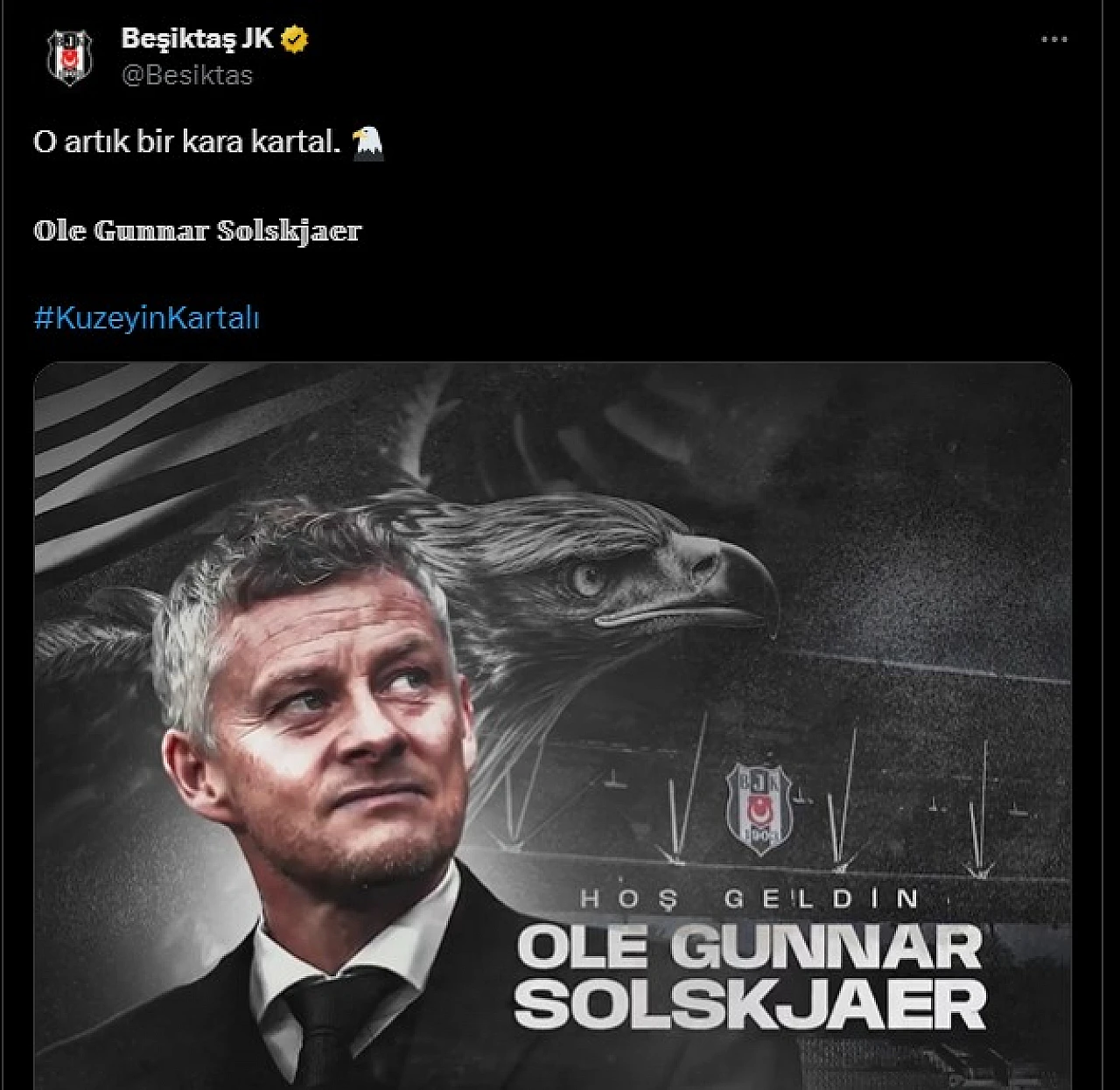This screenshot has height=1090, width=1120.
Task: Open the Beşiktaş JK profile avatar
Action: coord(69,57)
